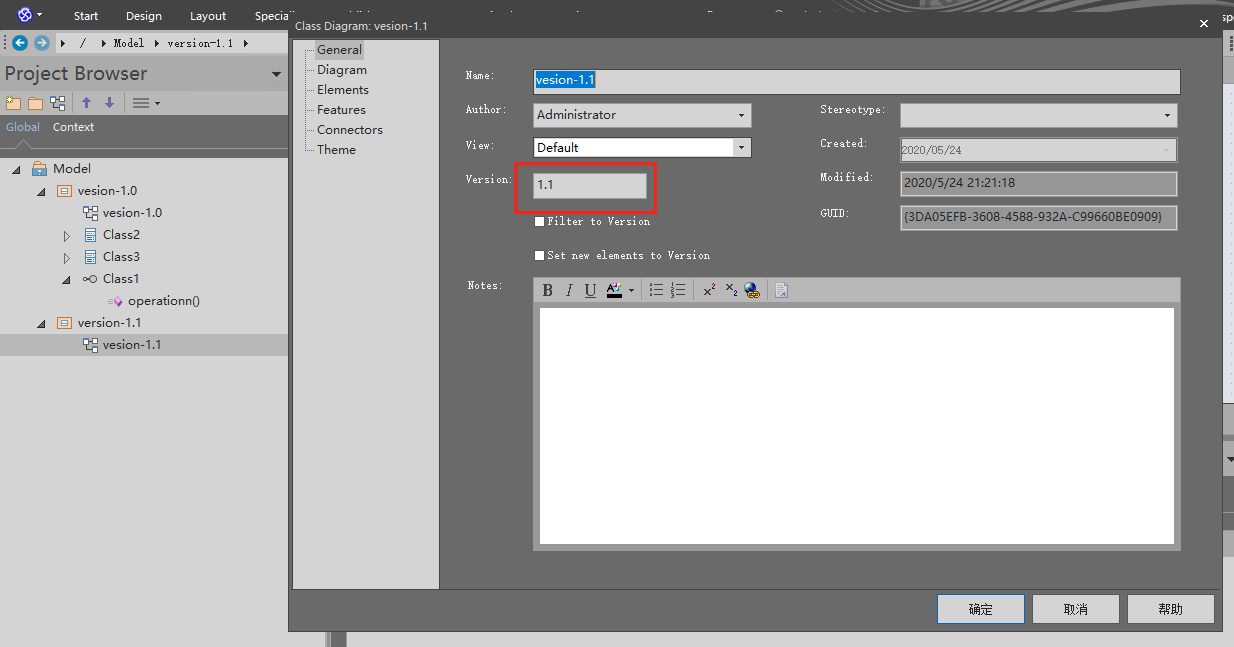The height and width of the screenshot is (647, 1234).
Task: Switch to the Global tab
Action: (x=23, y=127)
